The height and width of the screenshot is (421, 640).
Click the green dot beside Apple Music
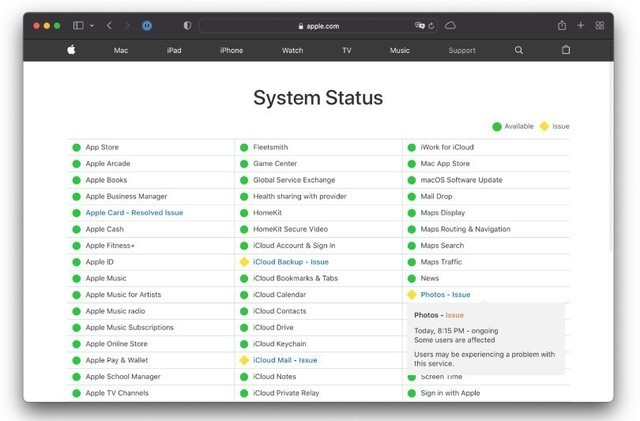pos(76,278)
